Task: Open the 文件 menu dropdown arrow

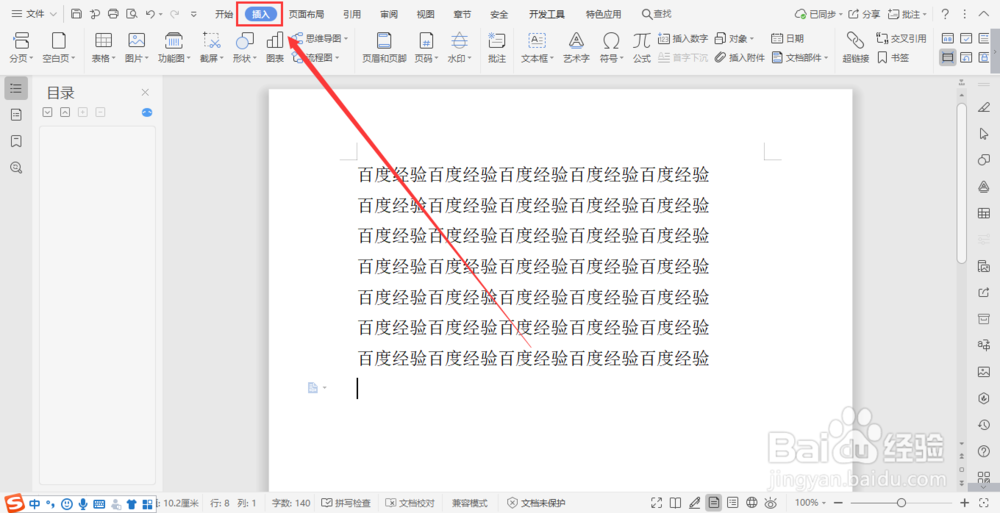Action: pyautogui.click(x=53, y=13)
